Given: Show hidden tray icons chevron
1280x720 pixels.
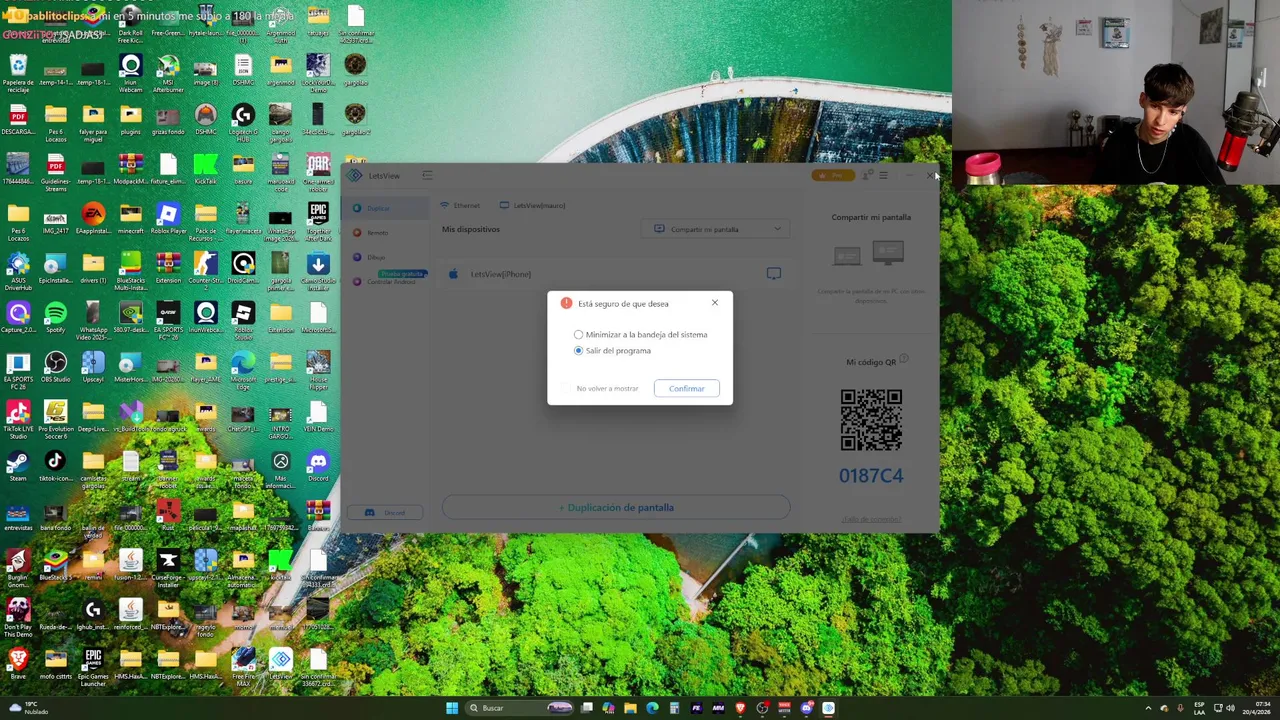Looking at the screenshot, I should coord(1148,708).
